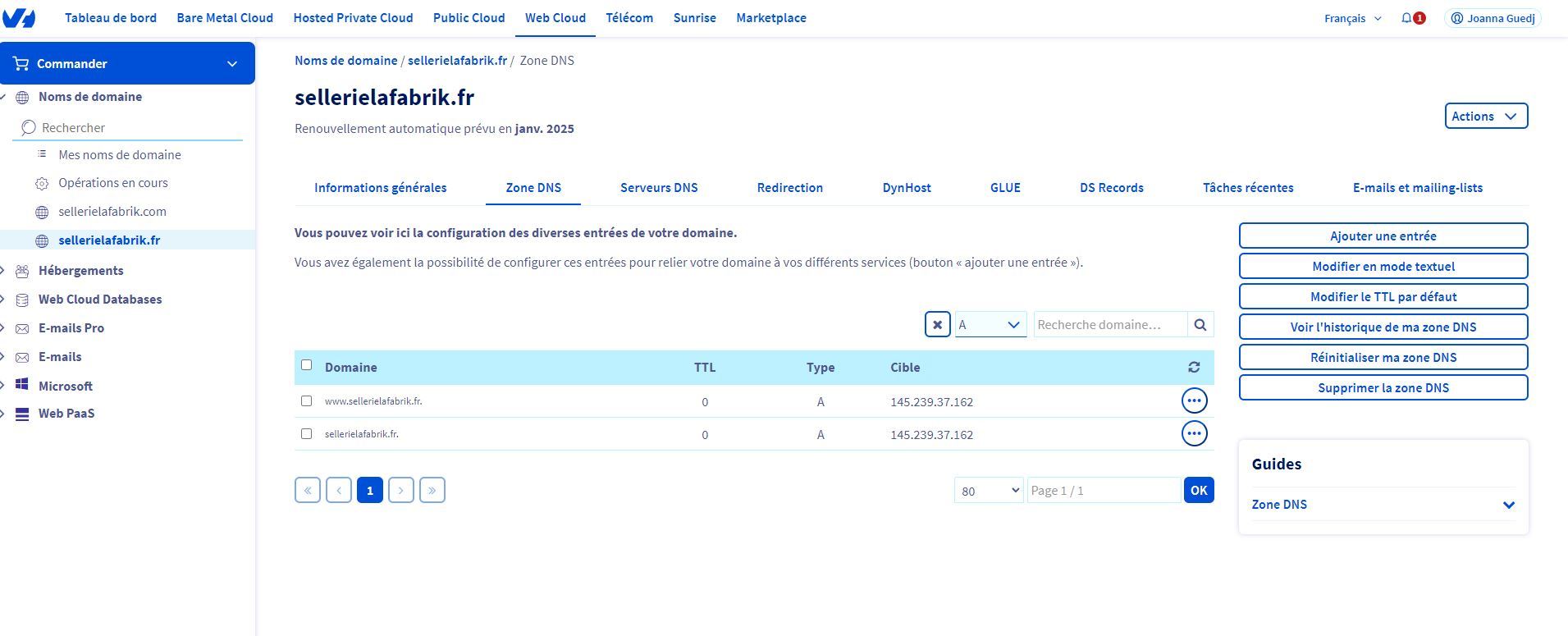Clear the record type filter with X
The image size is (1568, 636).
pos(937,325)
